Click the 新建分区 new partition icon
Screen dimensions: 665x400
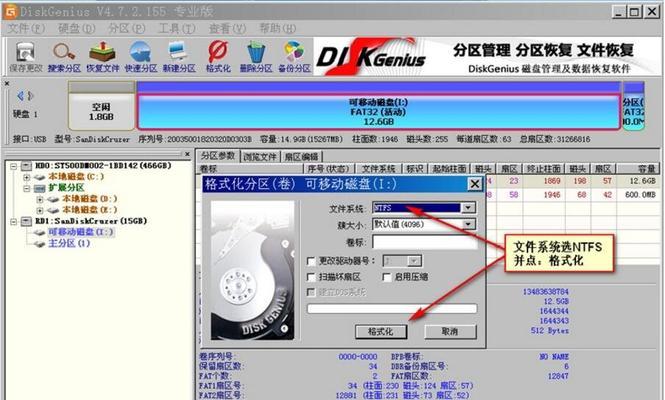pyautogui.click(x=179, y=57)
